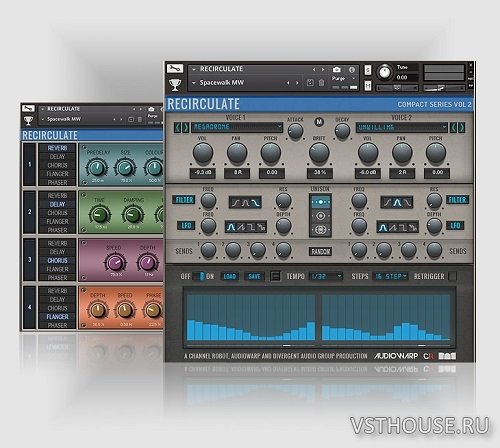Select the top Unison mode icon

pos(320,202)
